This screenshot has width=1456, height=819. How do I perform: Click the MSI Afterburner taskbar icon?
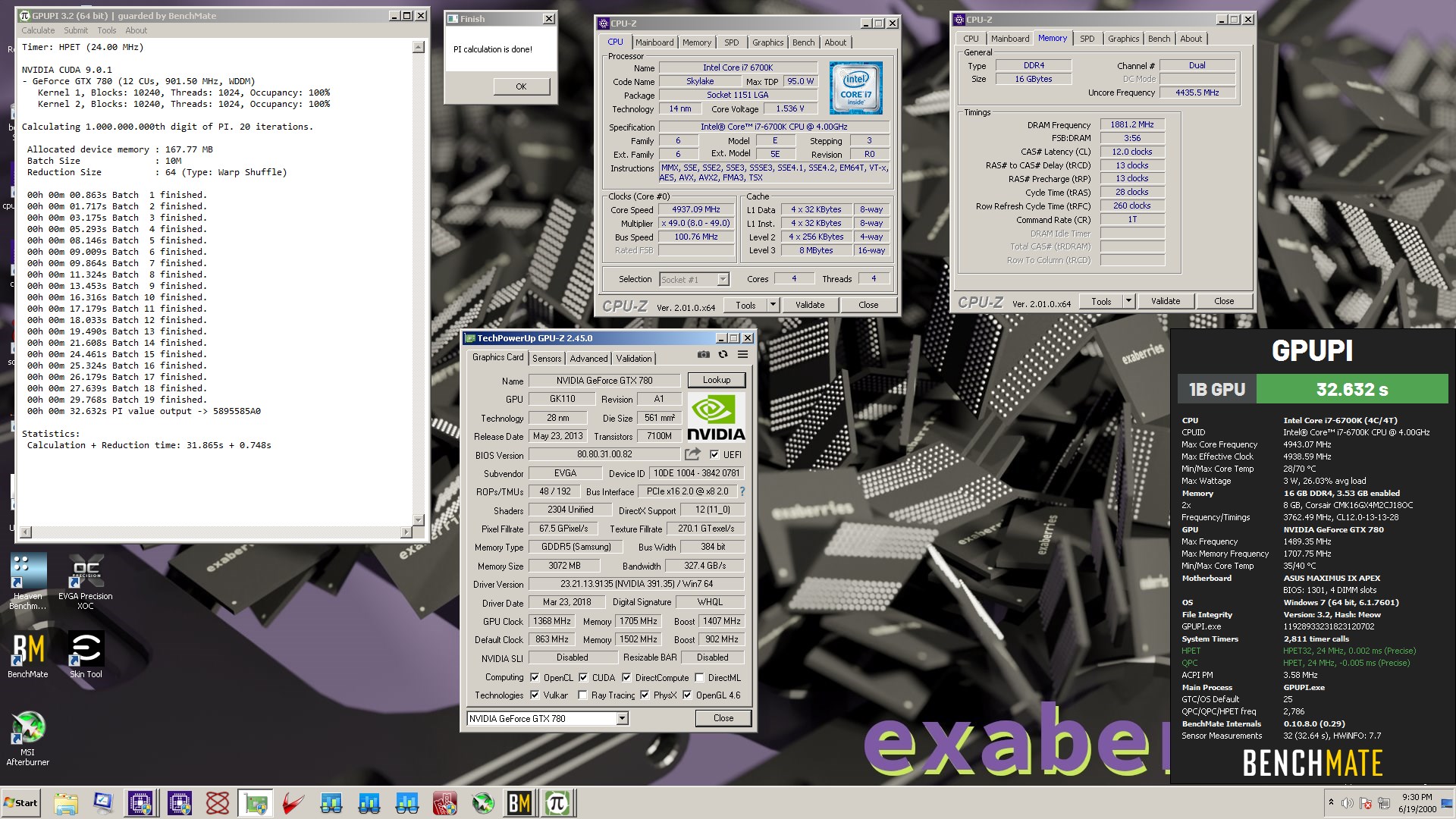point(483,803)
